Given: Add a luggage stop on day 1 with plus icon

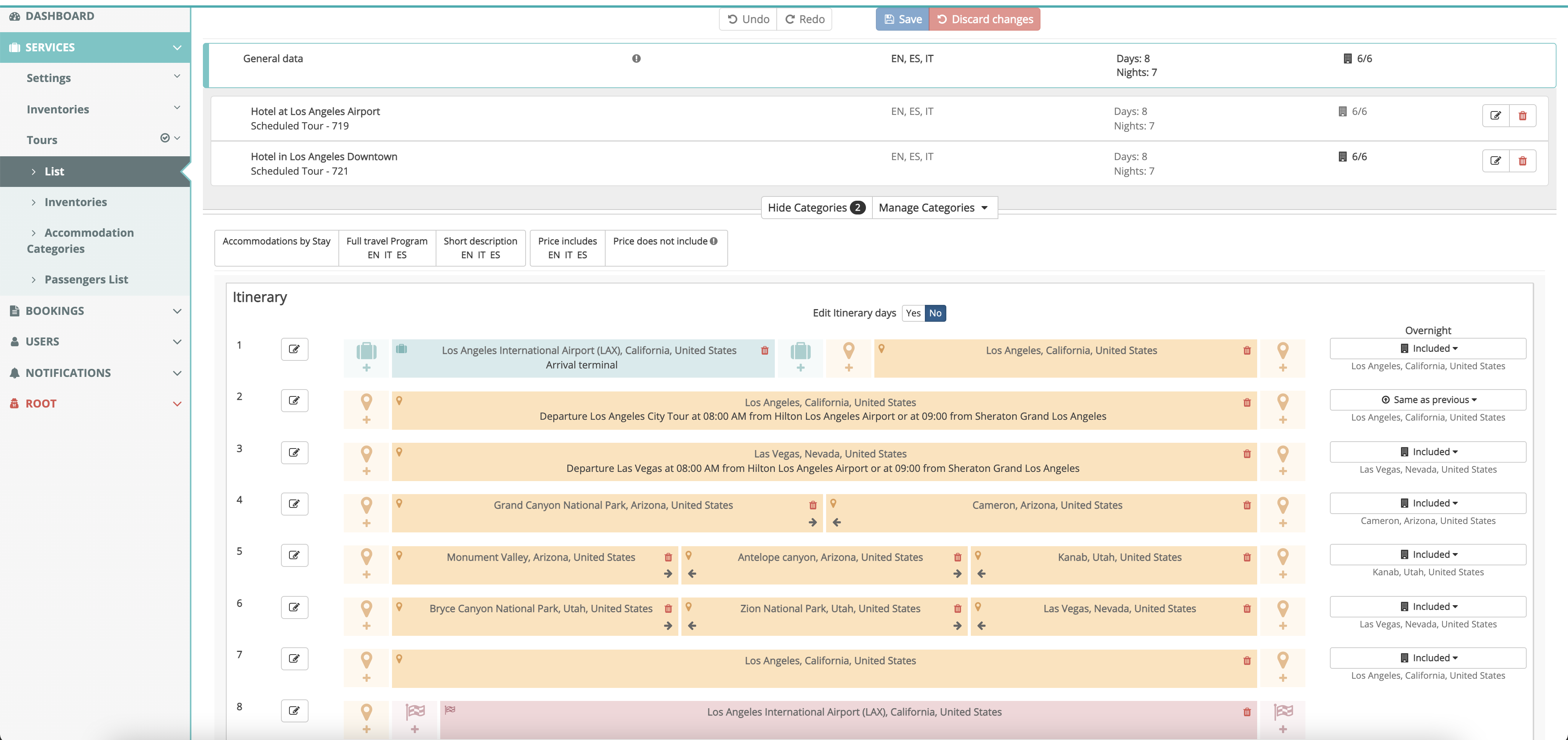Looking at the screenshot, I should coord(366,367).
